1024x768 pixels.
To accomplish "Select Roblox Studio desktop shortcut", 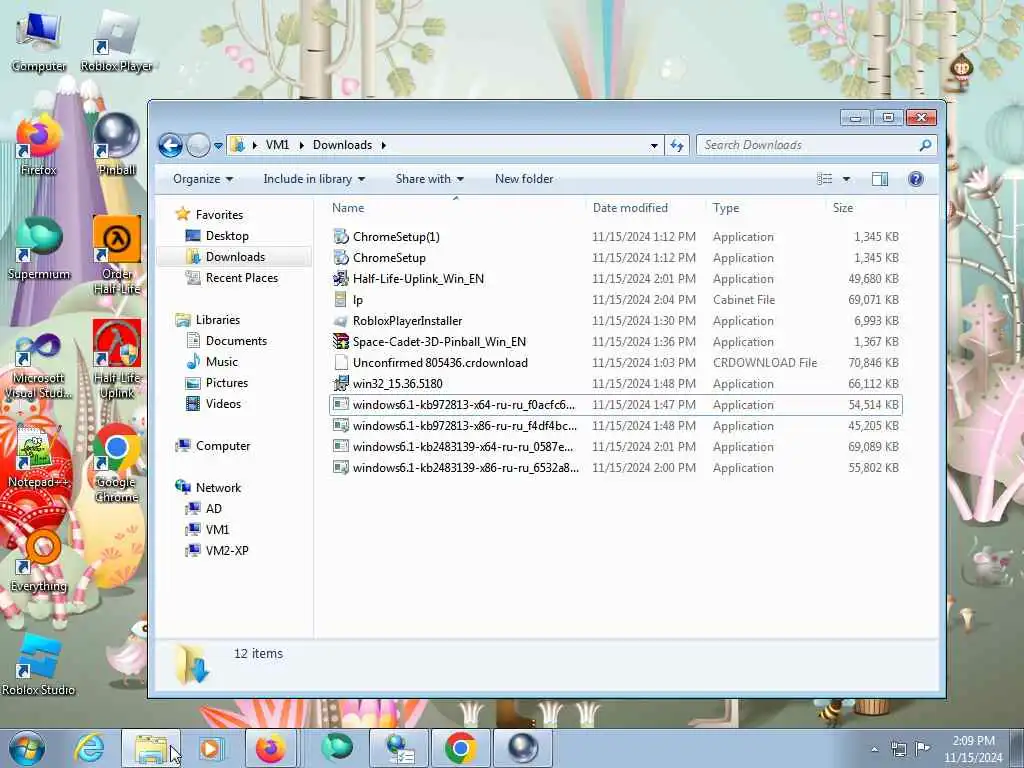I will pos(39,665).
